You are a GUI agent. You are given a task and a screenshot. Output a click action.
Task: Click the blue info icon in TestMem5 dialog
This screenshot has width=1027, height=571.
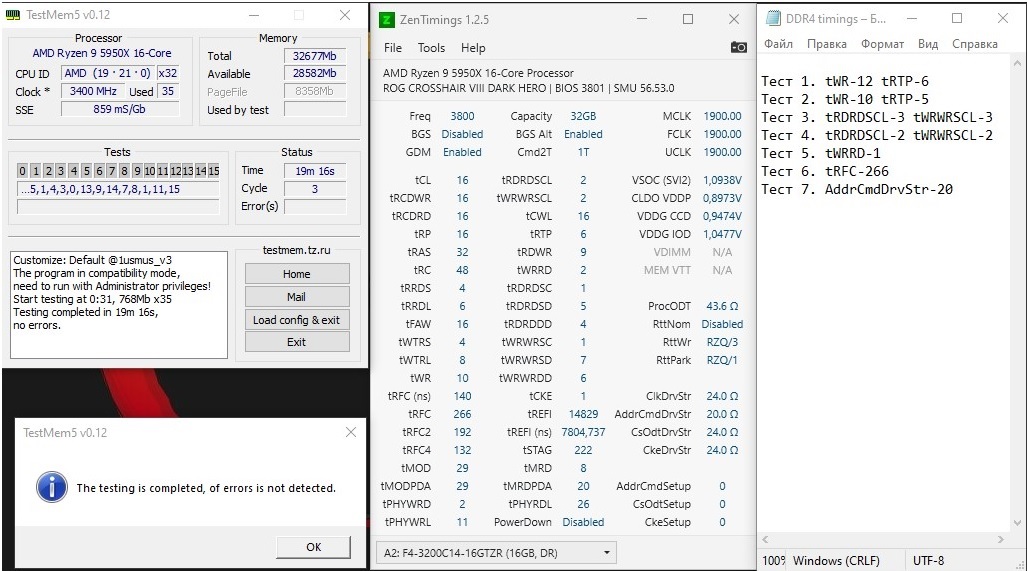52,487
